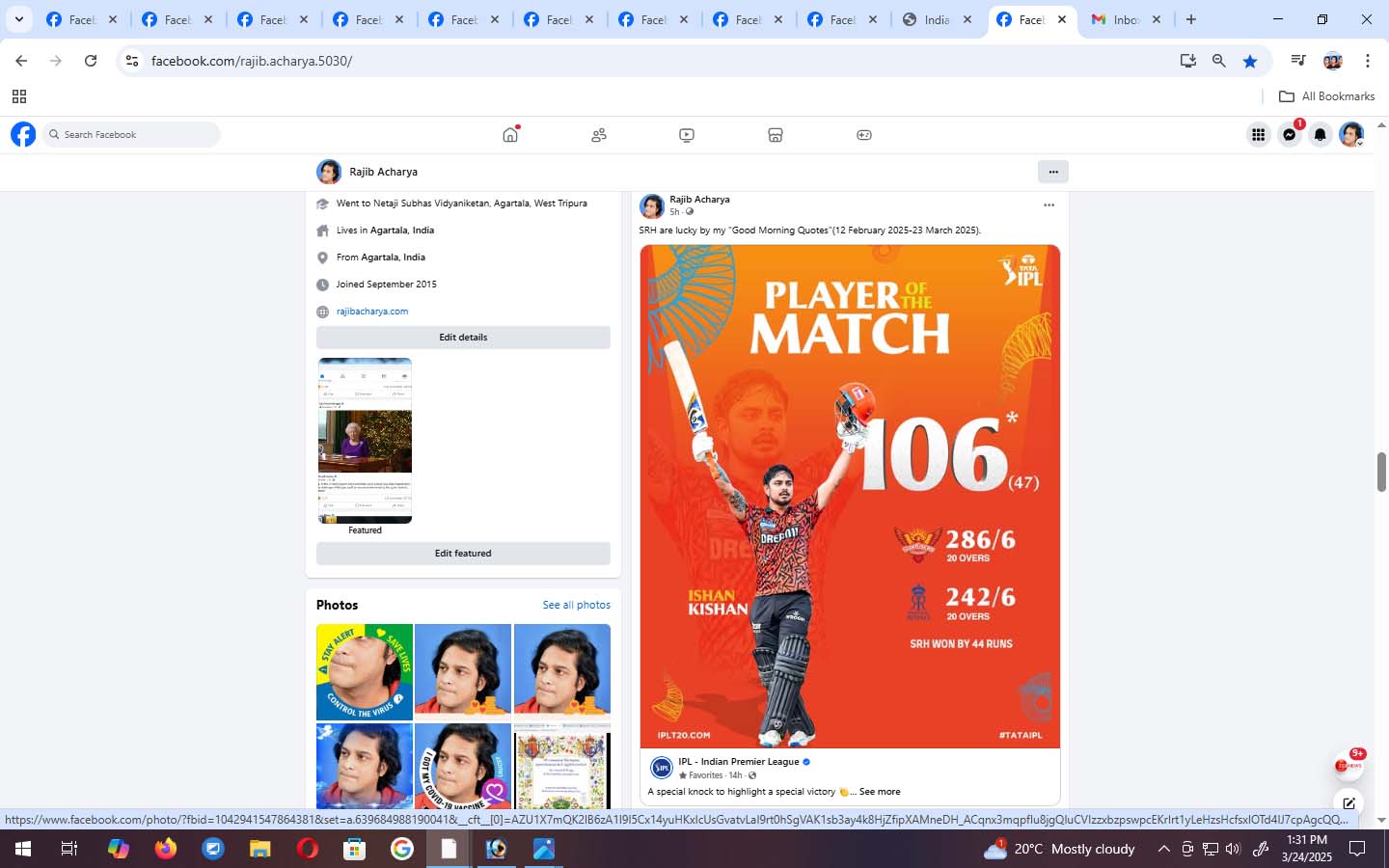Click install app icon in address bar
This screenshot has width=1389, height=868.
coord(1188,61)
